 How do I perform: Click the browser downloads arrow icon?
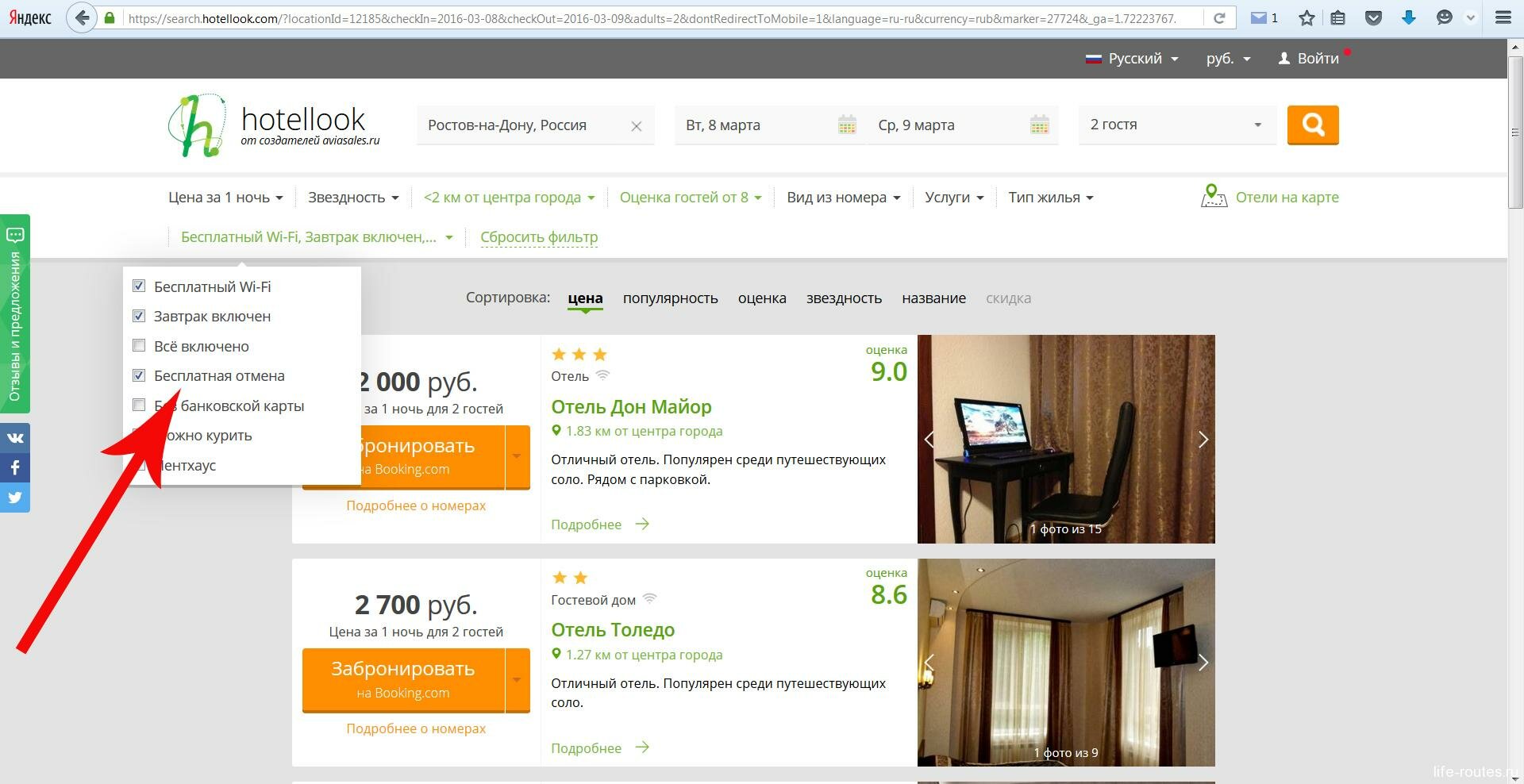coord(1409,17)
